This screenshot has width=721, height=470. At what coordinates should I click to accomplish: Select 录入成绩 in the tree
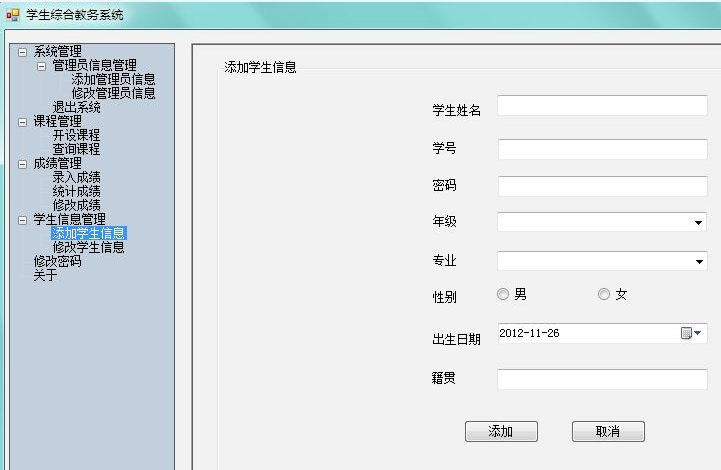click(x=76, y=177)
